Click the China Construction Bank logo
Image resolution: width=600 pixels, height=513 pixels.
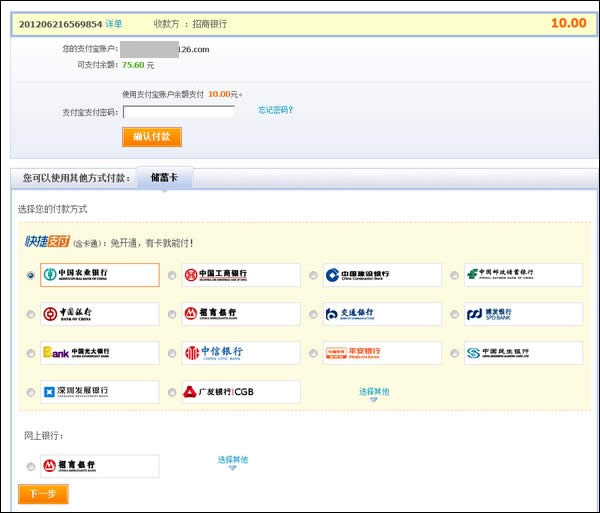[381, 275]
